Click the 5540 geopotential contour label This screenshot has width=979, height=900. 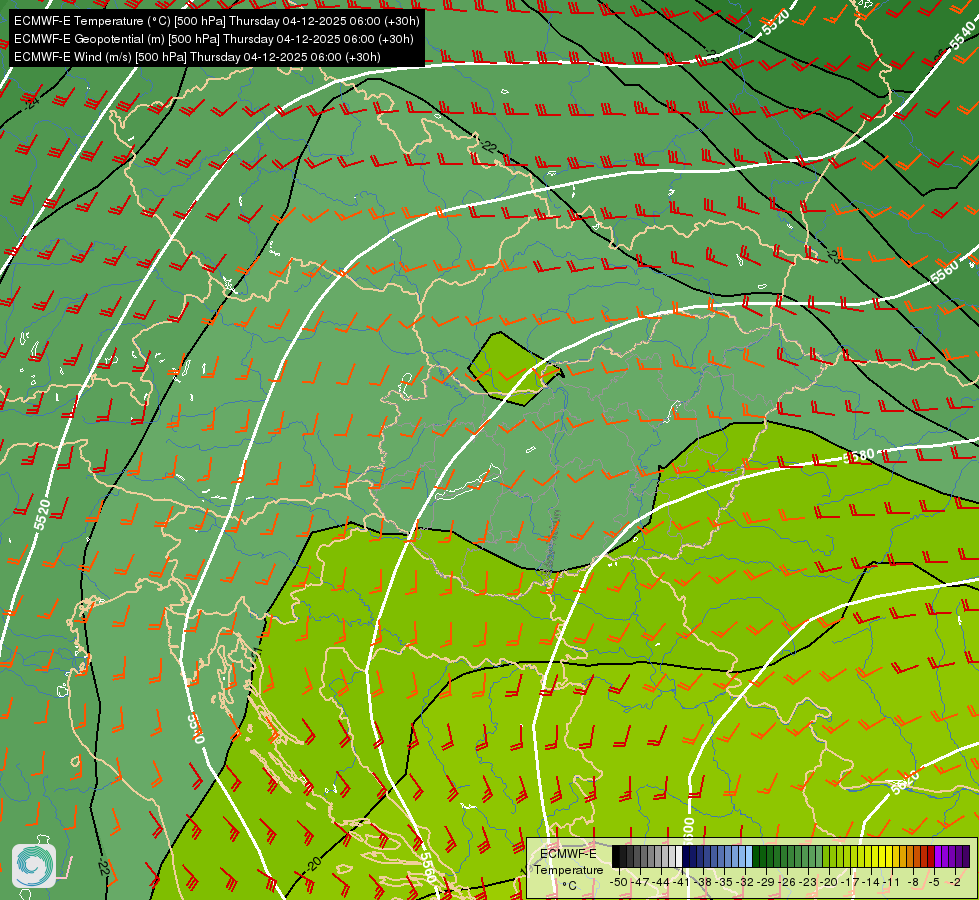pyautogui.click(x=963, y=34)
